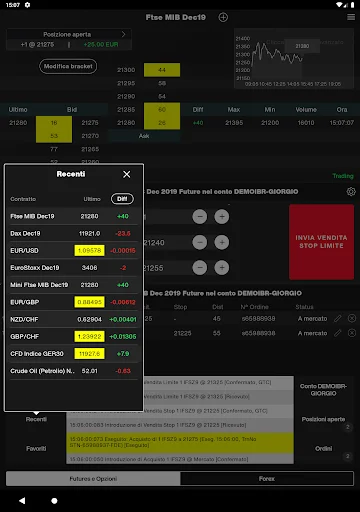Open Posizioni aperte panel
Image resolution: width=360 pixels, height=512 pixels.
323,420
